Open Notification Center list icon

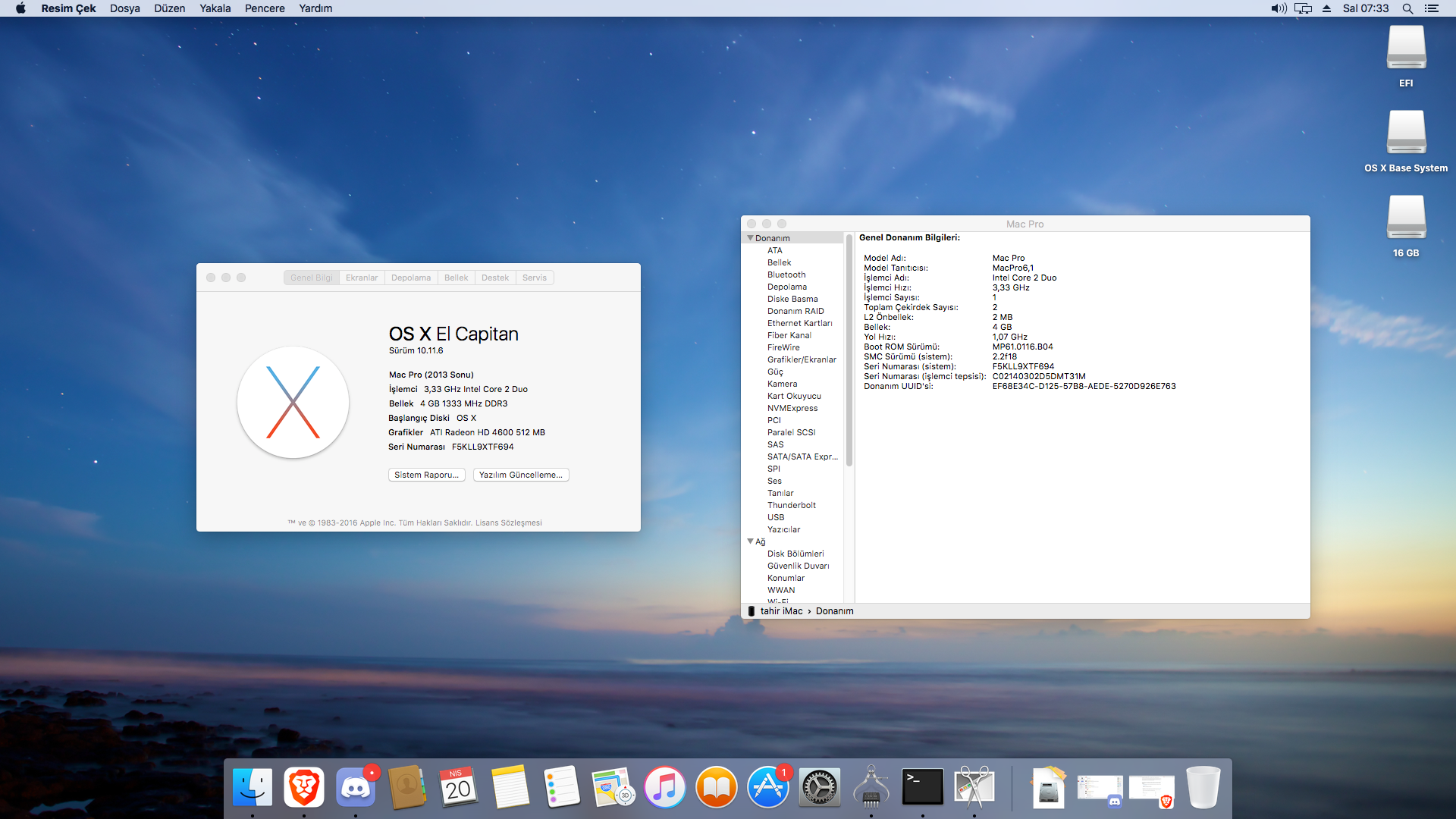1432,8
